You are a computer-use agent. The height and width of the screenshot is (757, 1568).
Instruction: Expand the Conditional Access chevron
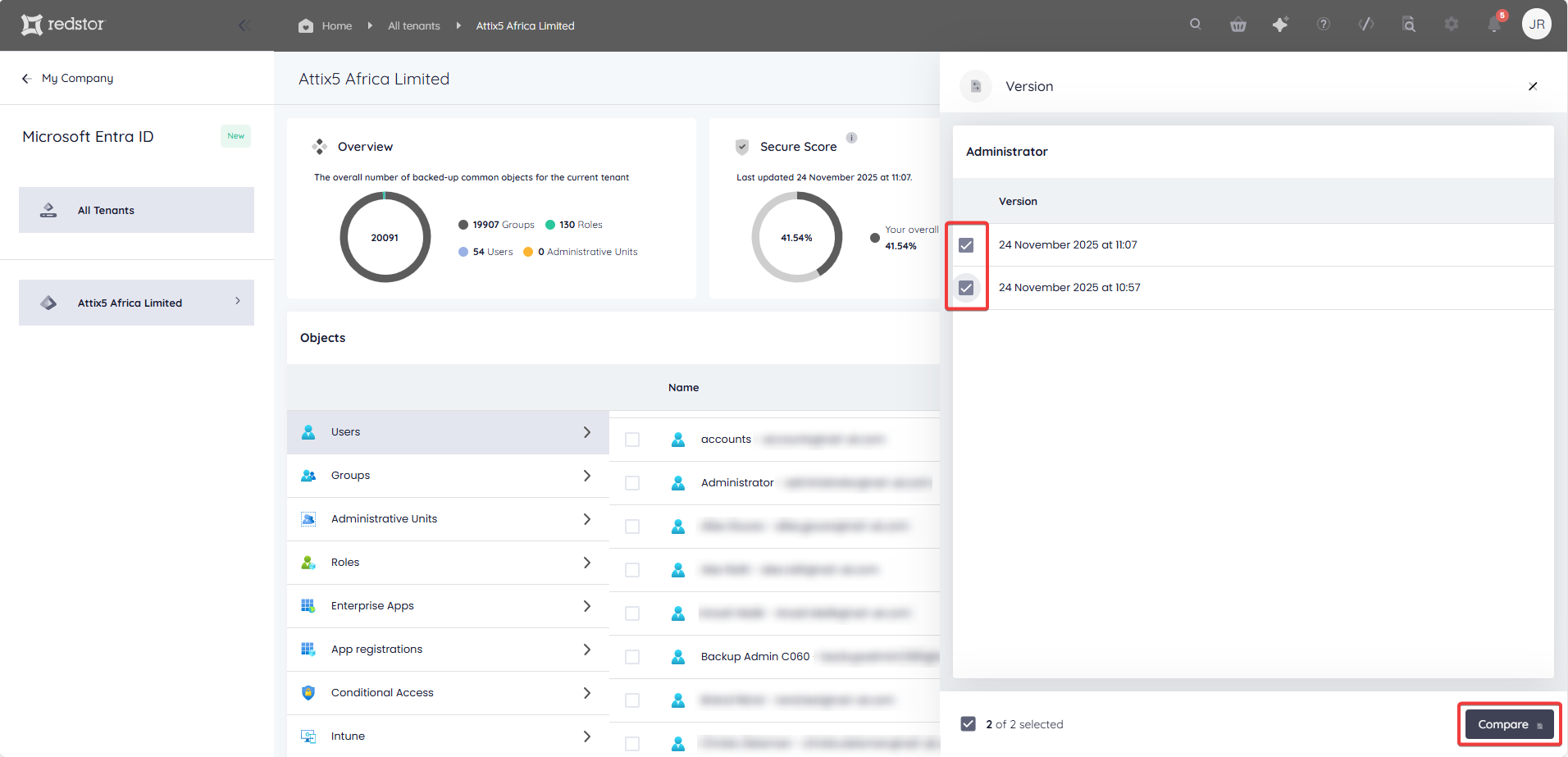(x=587, y=693)
